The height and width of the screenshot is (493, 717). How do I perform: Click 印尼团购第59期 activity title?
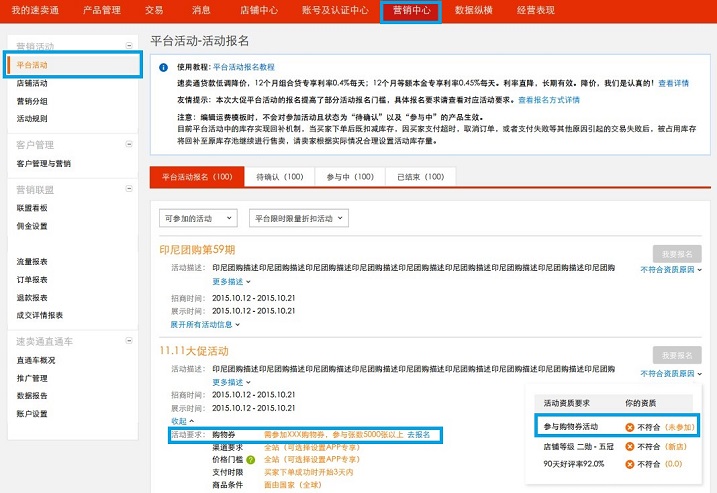tap(197, 250)
